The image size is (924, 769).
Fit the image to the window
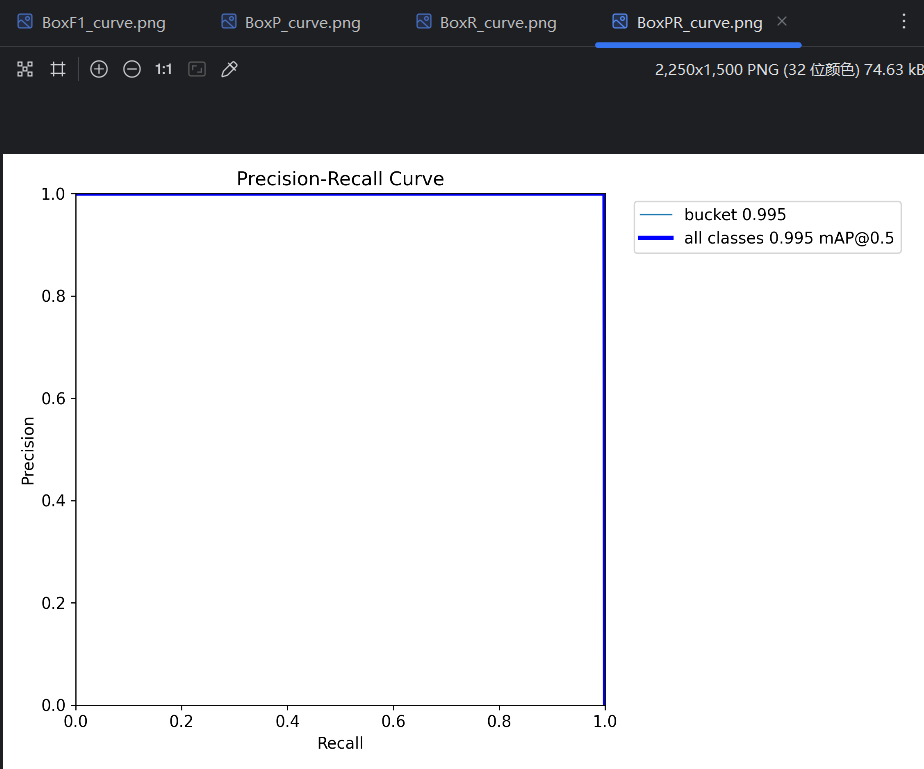[x=197, y=70]
